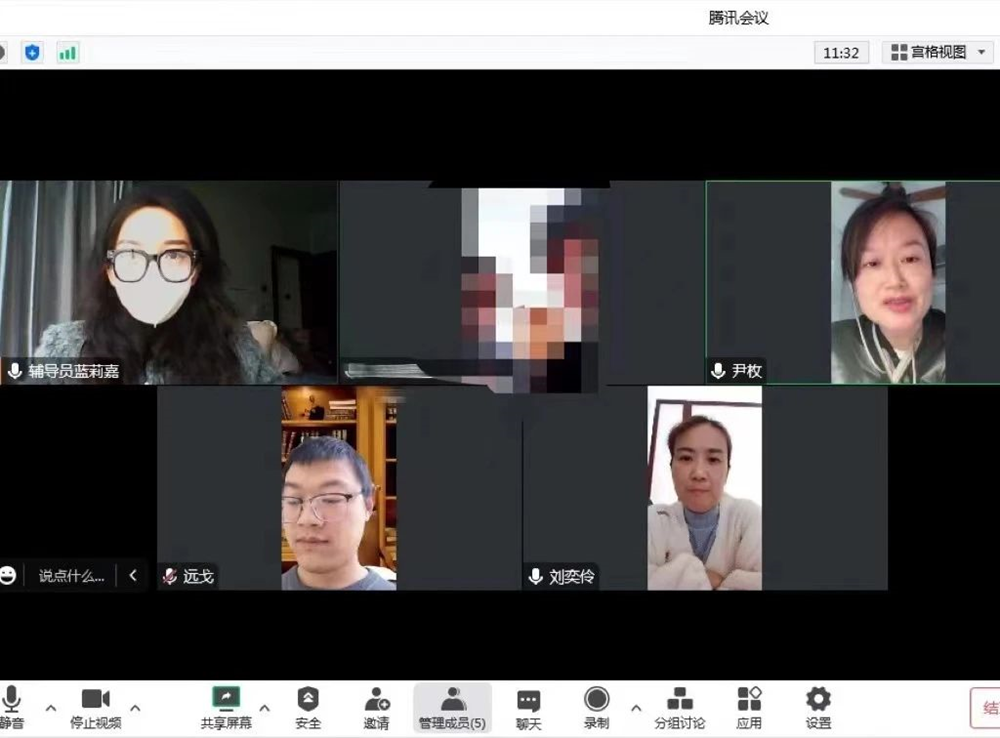
Task: Open the 宫格视图 layout dropdown
Action: coord(936,53)
